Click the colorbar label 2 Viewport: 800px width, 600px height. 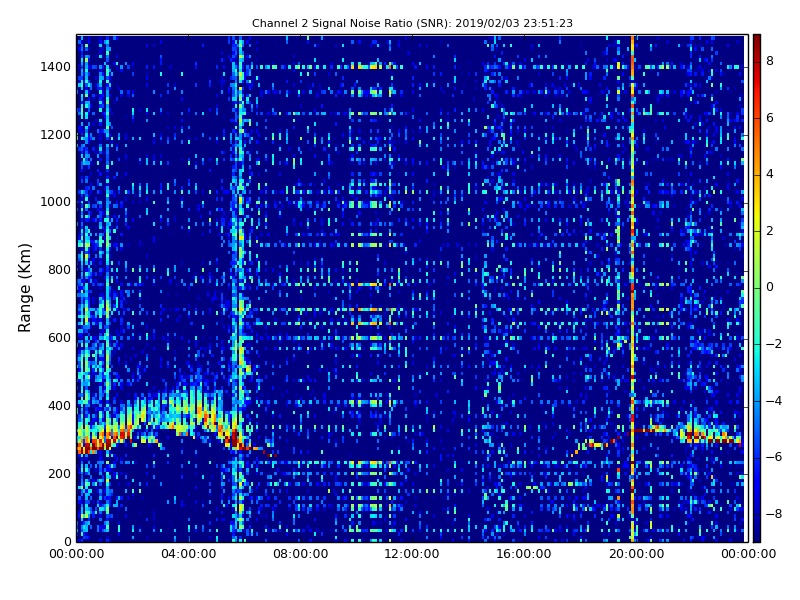(770, 231)
